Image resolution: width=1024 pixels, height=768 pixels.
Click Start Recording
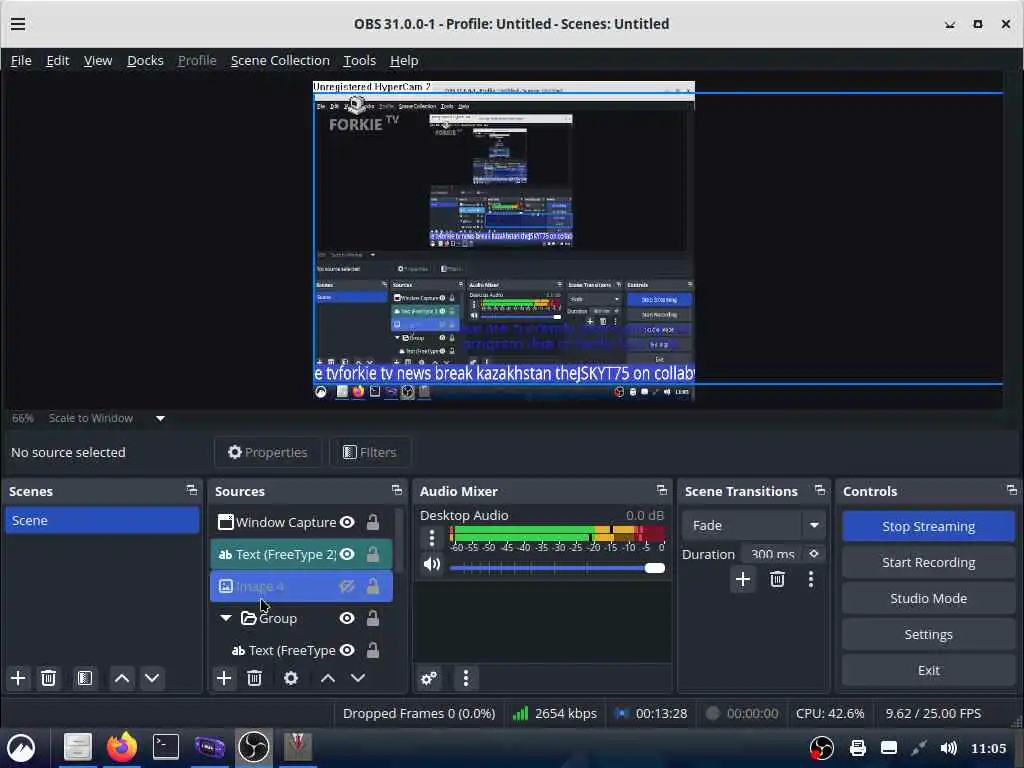pyautogui.click(x=928, y=562)
